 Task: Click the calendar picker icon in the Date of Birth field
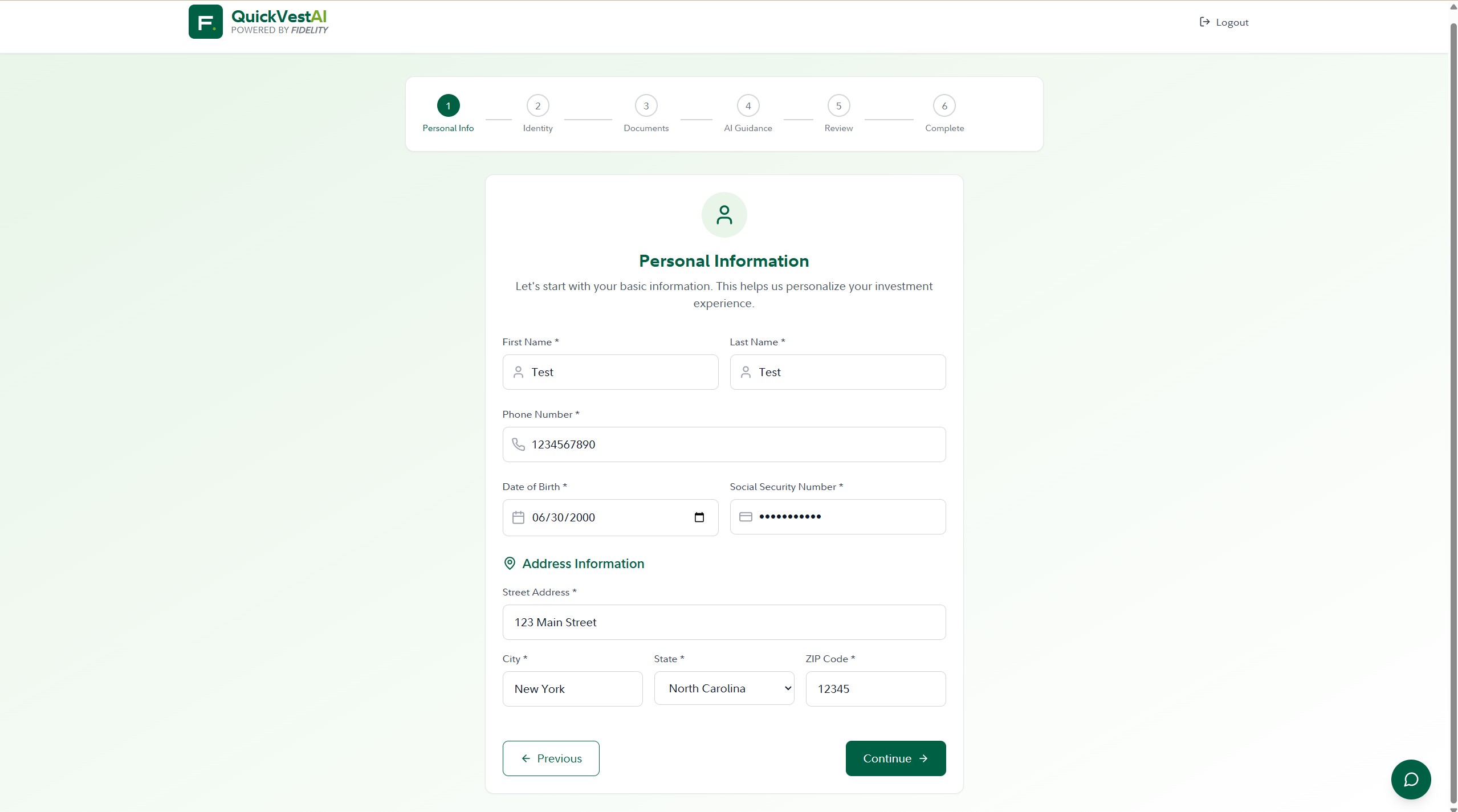pyautogui.click(x=699, y=517)
